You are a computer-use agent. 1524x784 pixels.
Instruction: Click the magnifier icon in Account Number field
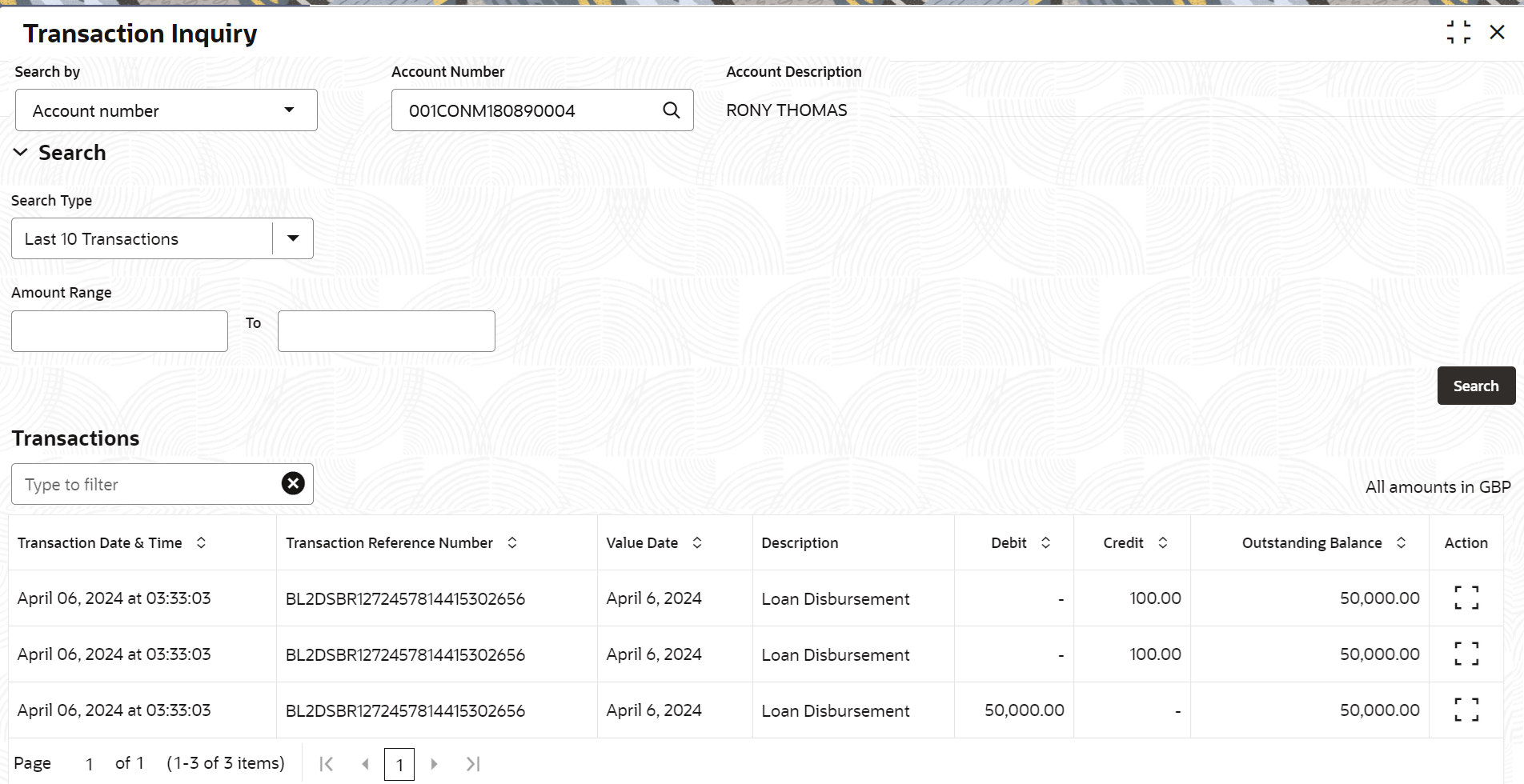coord(672,110)
